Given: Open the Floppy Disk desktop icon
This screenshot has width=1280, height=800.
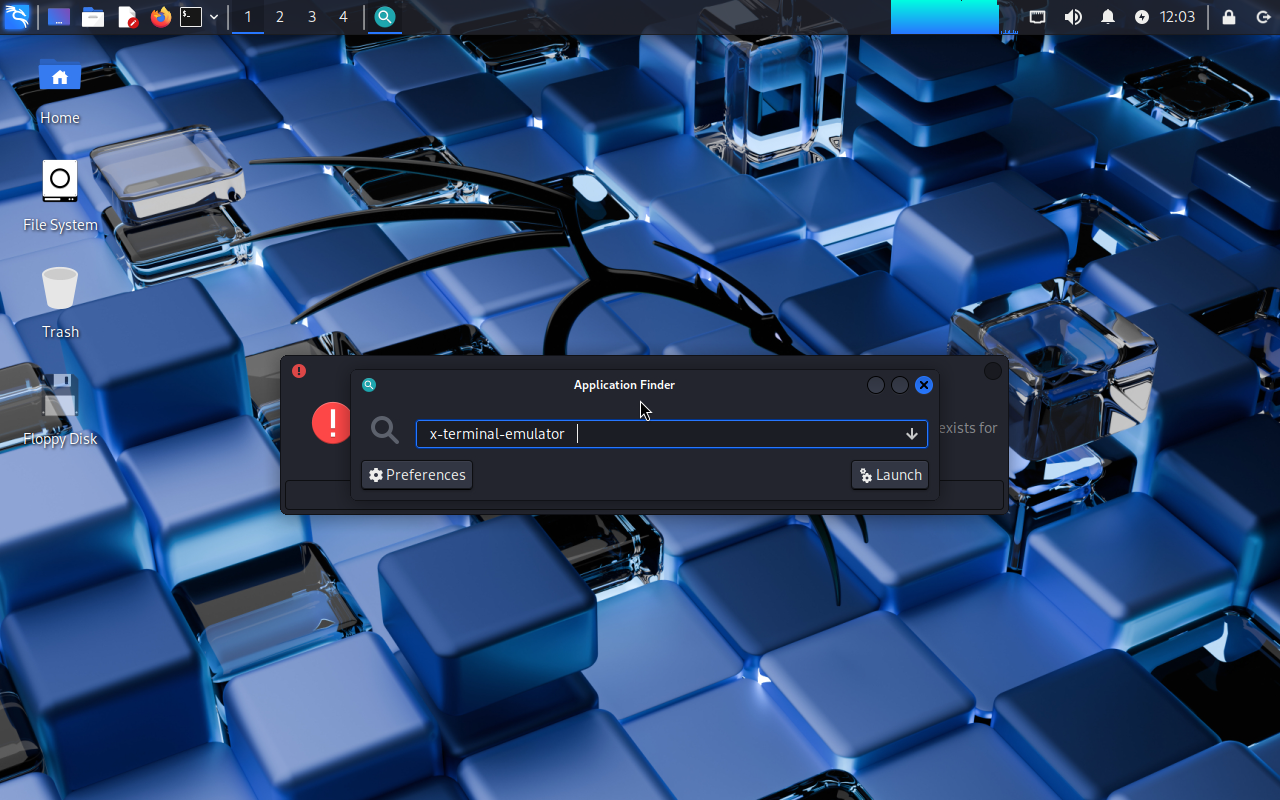Looking at the screenshot, I should point(60,395).
